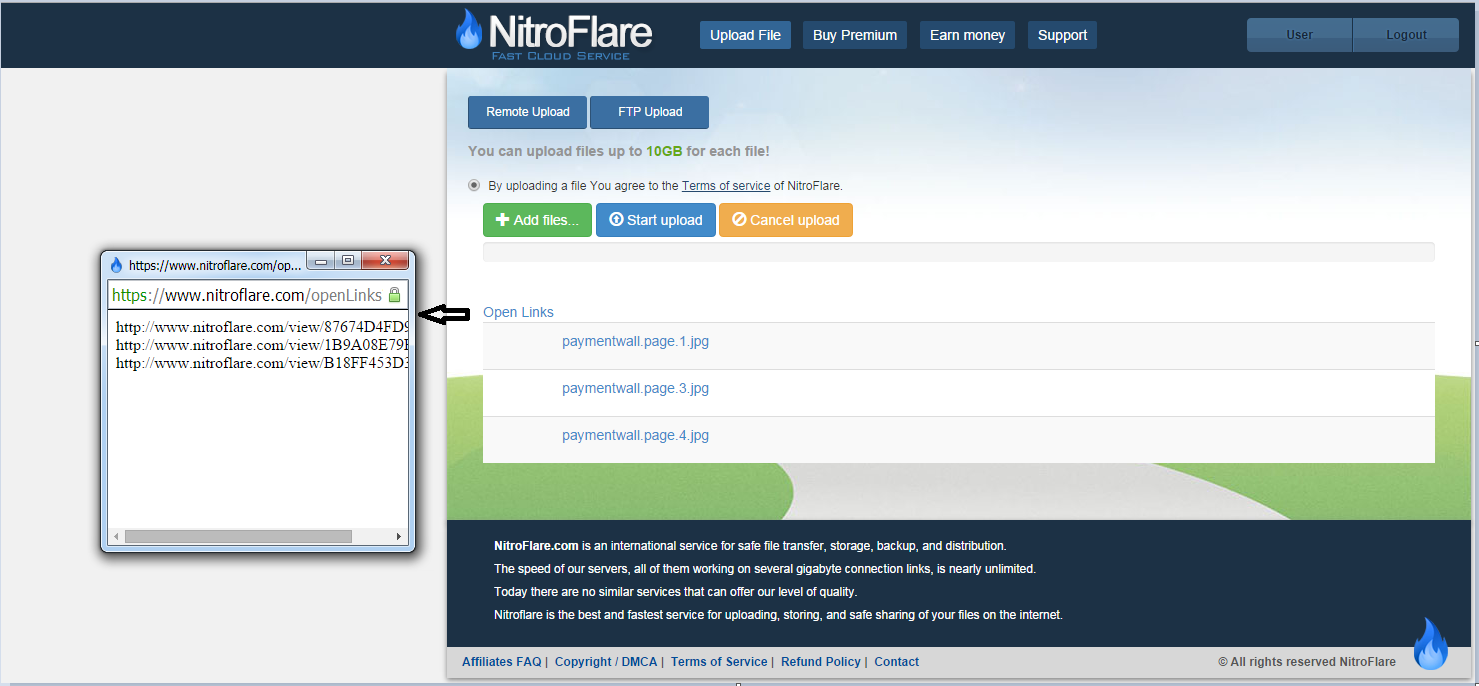Click the Open Links link
This screenshot has width=1479, height=686.
[x=518, y=312]
